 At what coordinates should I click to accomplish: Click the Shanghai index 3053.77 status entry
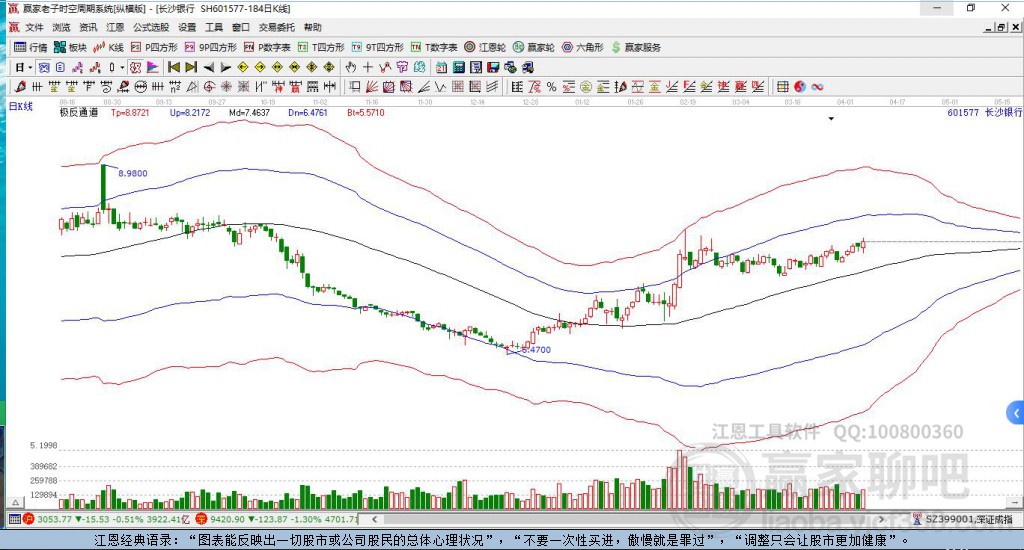click(x=106, y=519)
